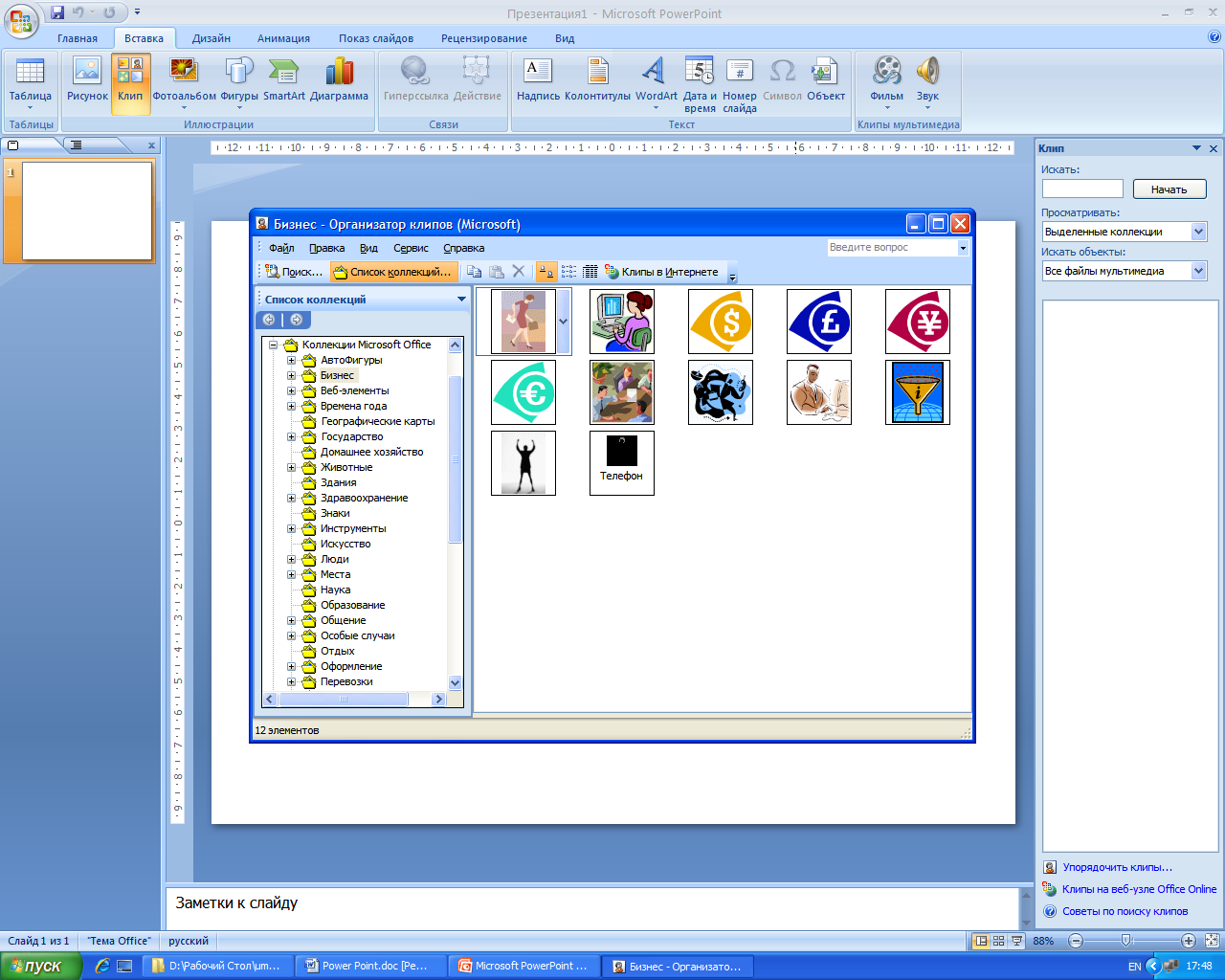Image resolution: width=1225 pixels, height=980 pixels.
Task: Zoom out with the minus button
Action: coord(1076,941)
